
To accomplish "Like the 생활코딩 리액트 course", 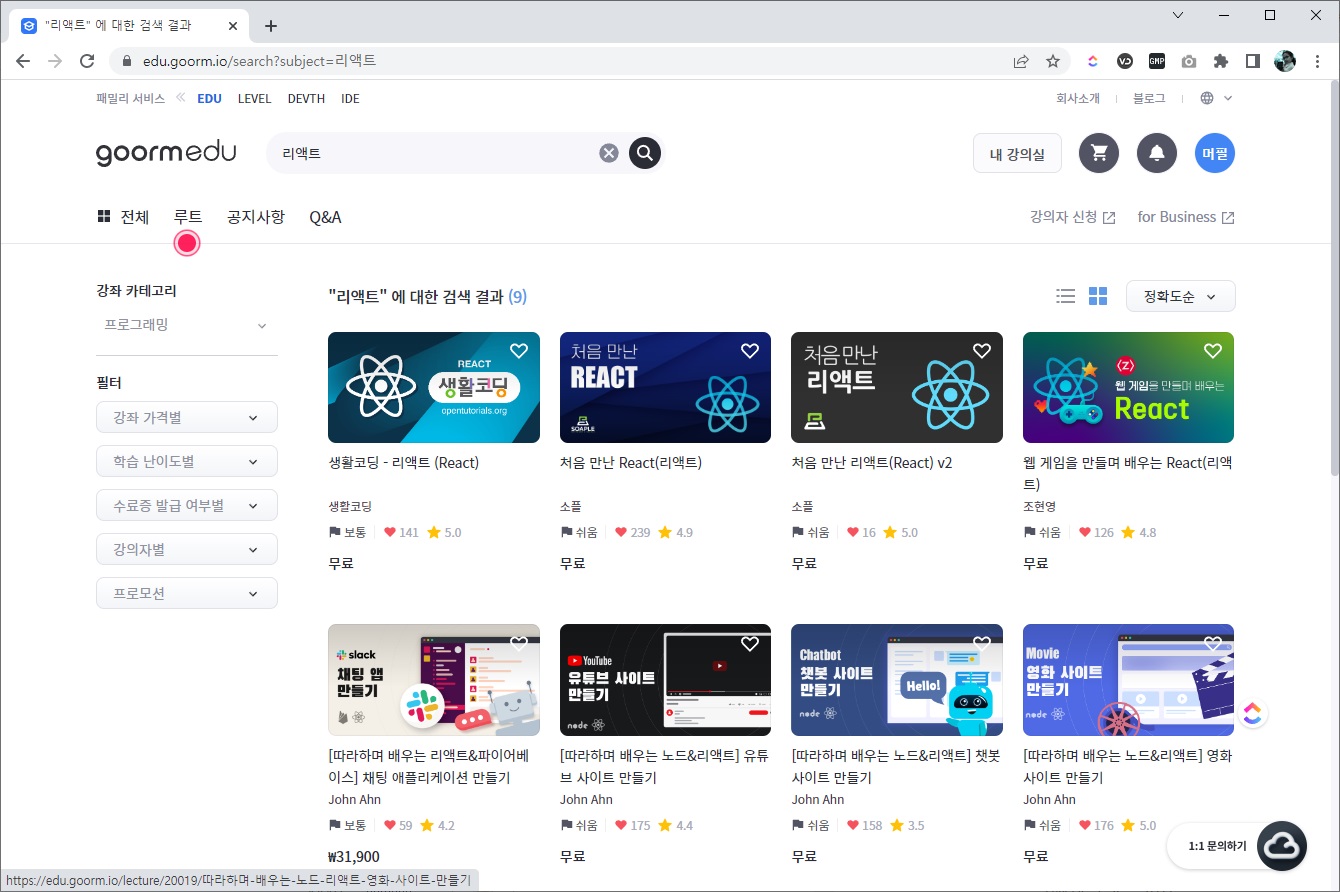I will [x=519, y=351].
